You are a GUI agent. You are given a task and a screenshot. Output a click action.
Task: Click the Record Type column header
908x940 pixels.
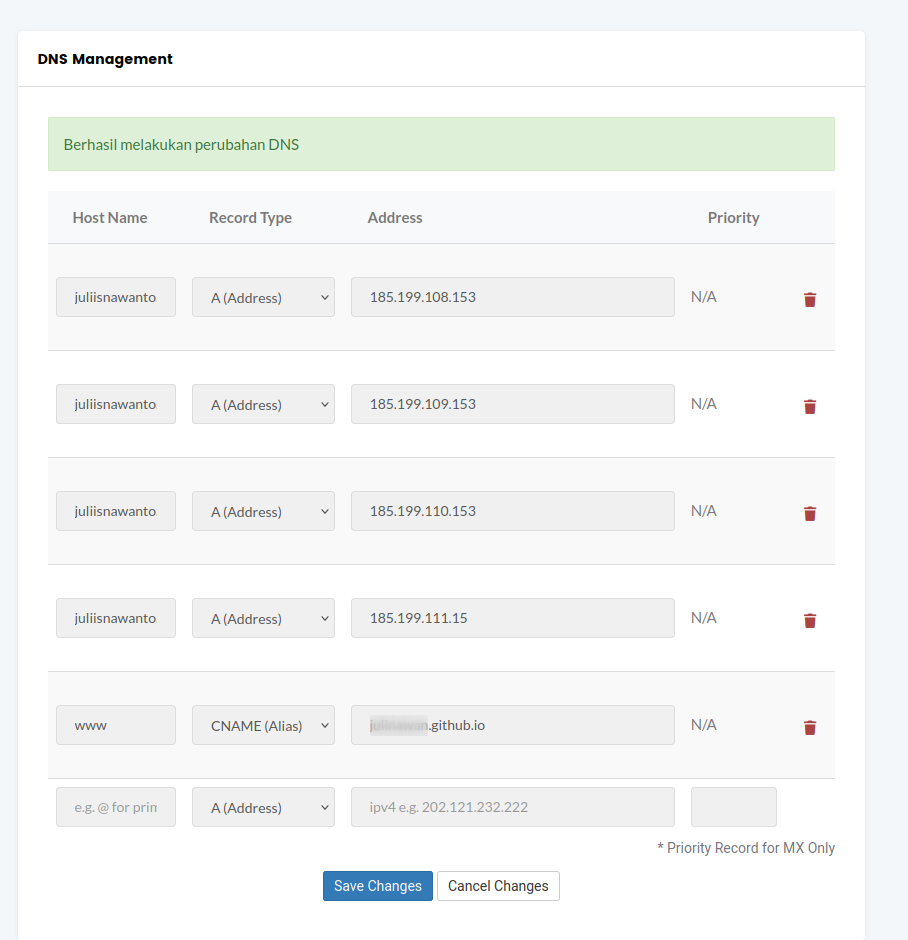click(251, 218)
